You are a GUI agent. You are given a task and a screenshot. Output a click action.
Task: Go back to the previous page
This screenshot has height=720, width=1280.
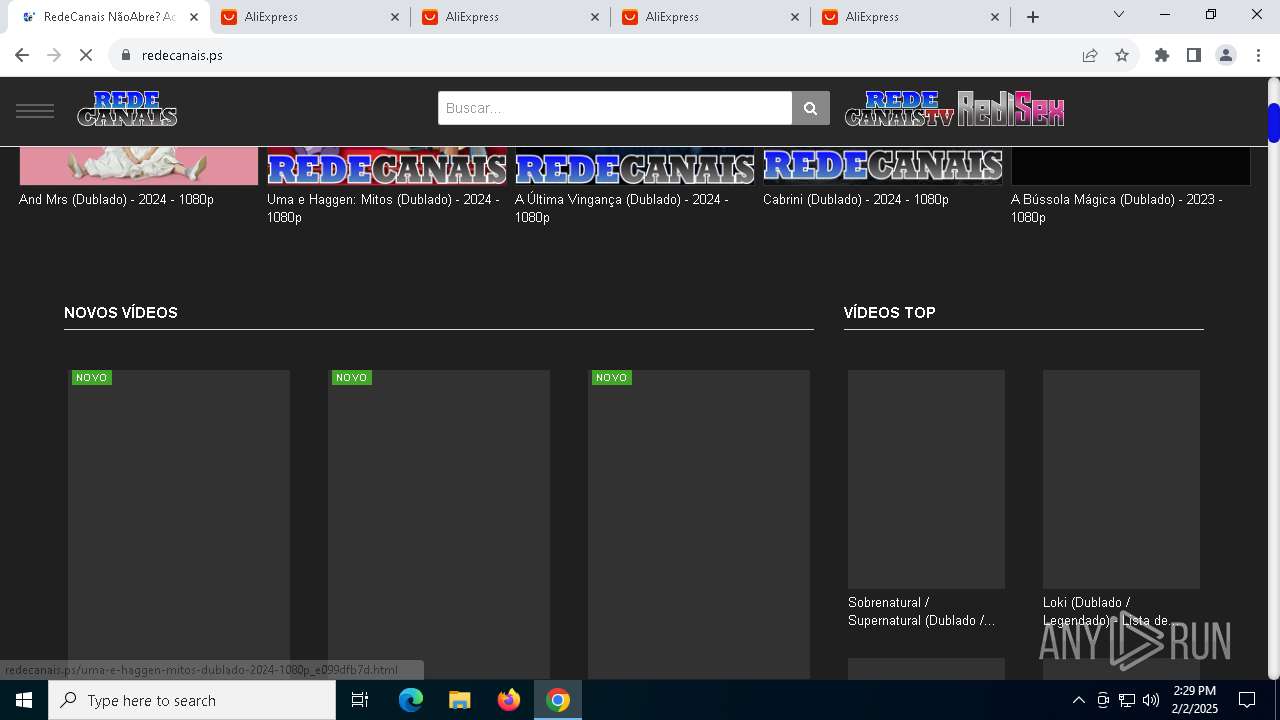[x=22, y=55]
